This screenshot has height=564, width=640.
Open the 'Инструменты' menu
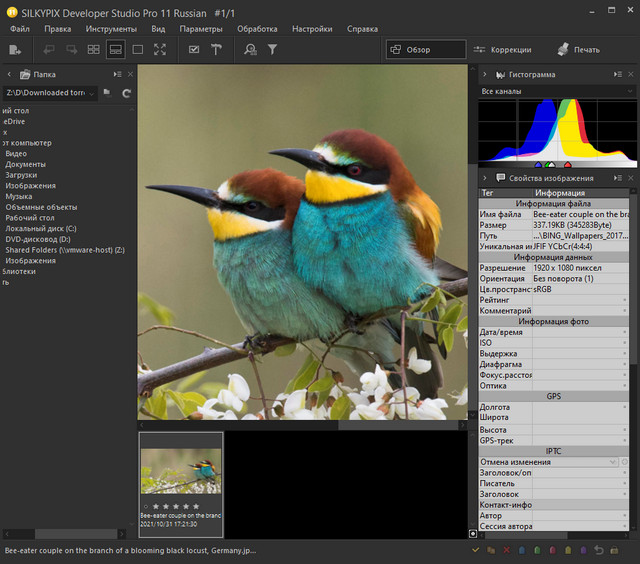[111, 29]
